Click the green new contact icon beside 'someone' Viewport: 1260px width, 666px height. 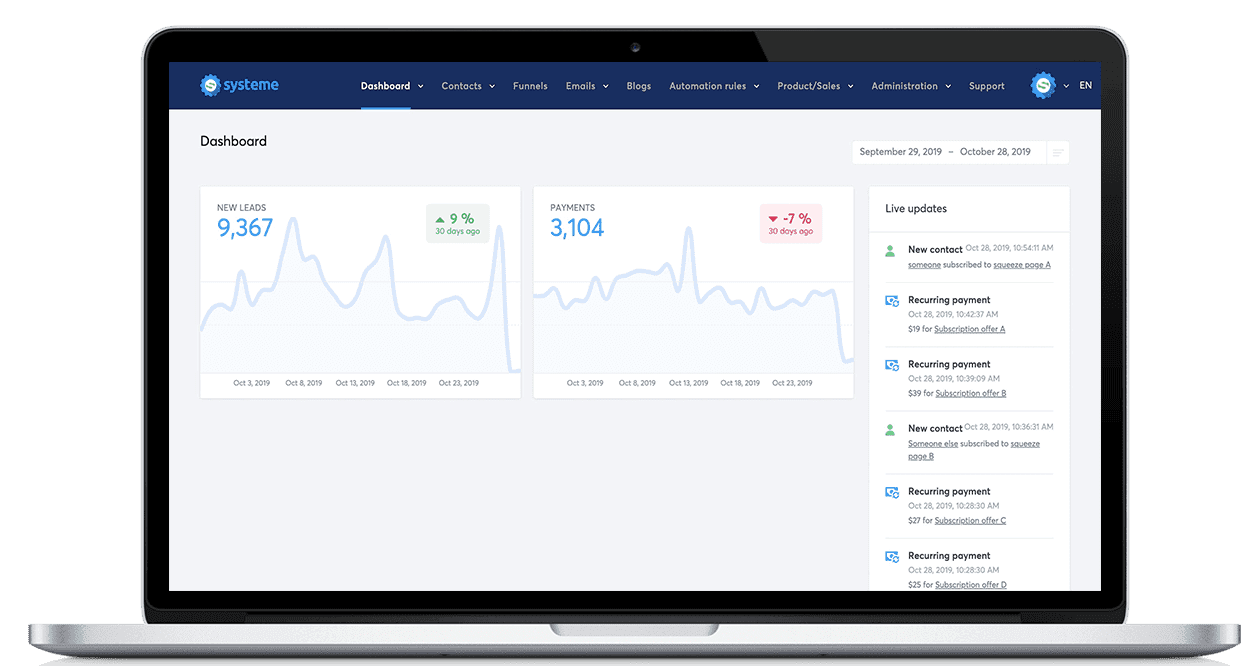(x=890, y=250)
